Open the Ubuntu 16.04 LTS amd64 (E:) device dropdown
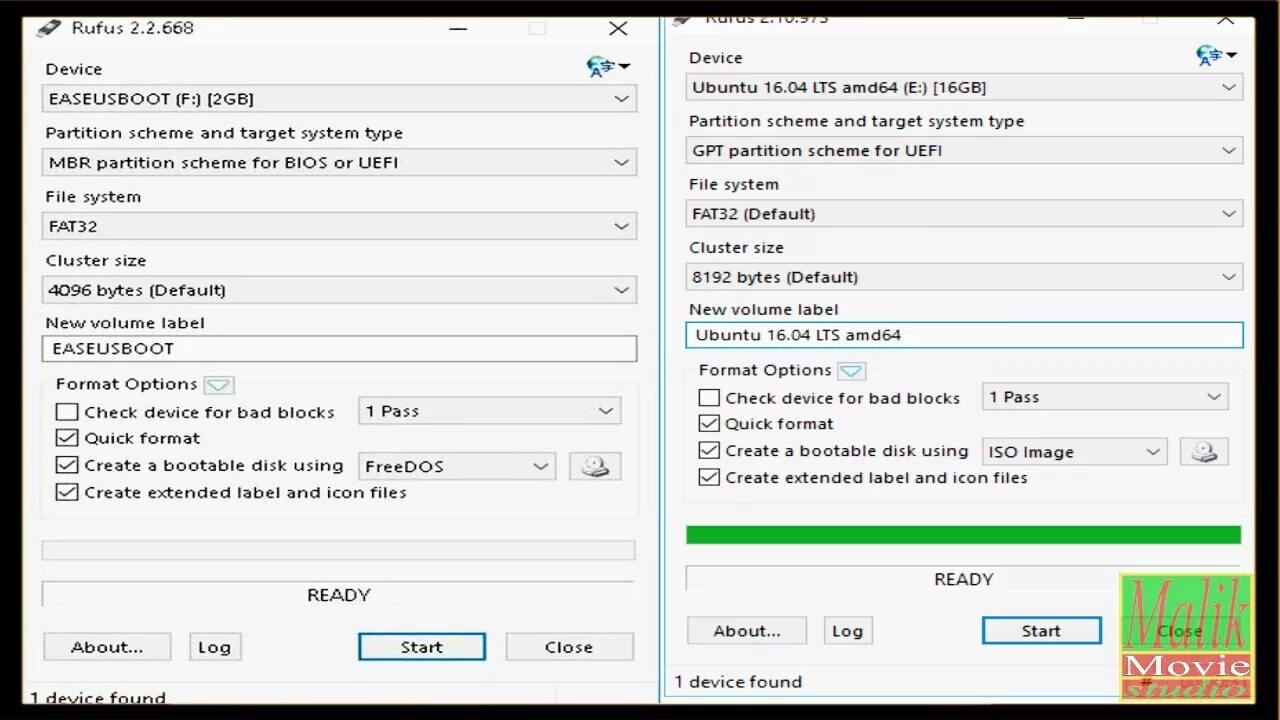 click(x=964, y=87)
